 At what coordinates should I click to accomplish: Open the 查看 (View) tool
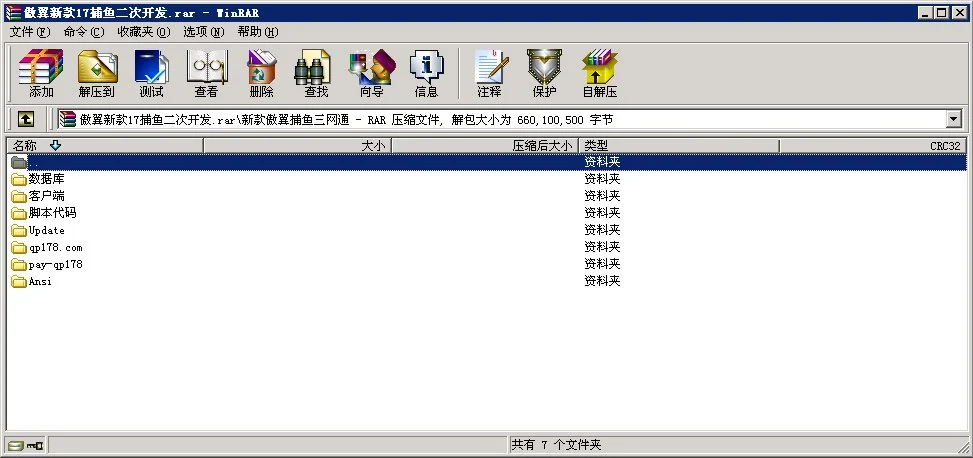(x=206, y=73)
